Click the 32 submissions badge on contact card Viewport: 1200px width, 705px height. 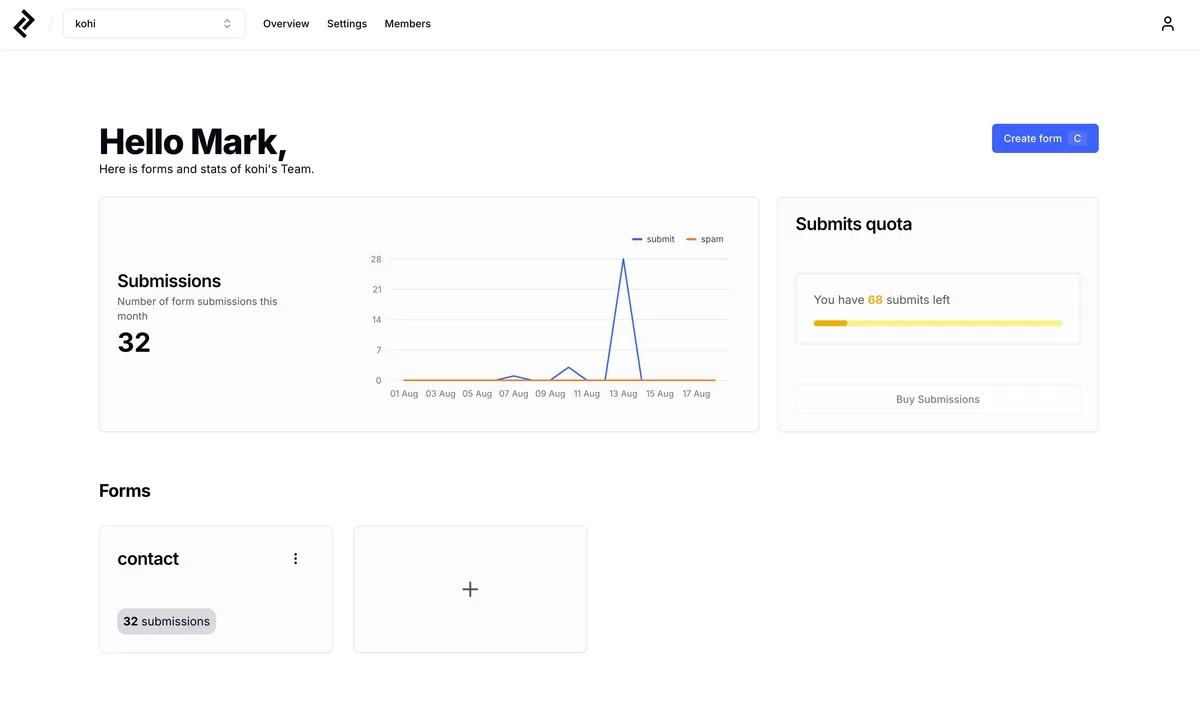[x=166, y=621]
